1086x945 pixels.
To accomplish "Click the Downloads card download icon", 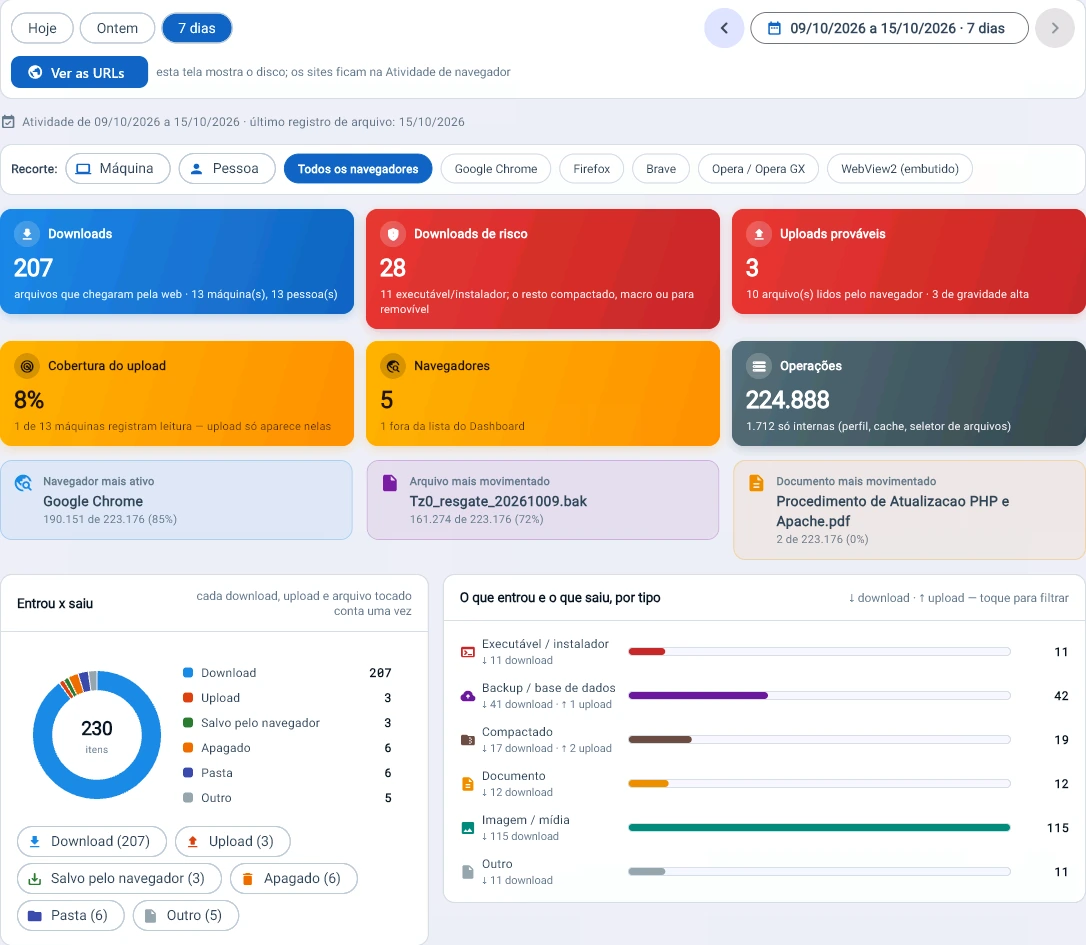I will tap(27, 234).
